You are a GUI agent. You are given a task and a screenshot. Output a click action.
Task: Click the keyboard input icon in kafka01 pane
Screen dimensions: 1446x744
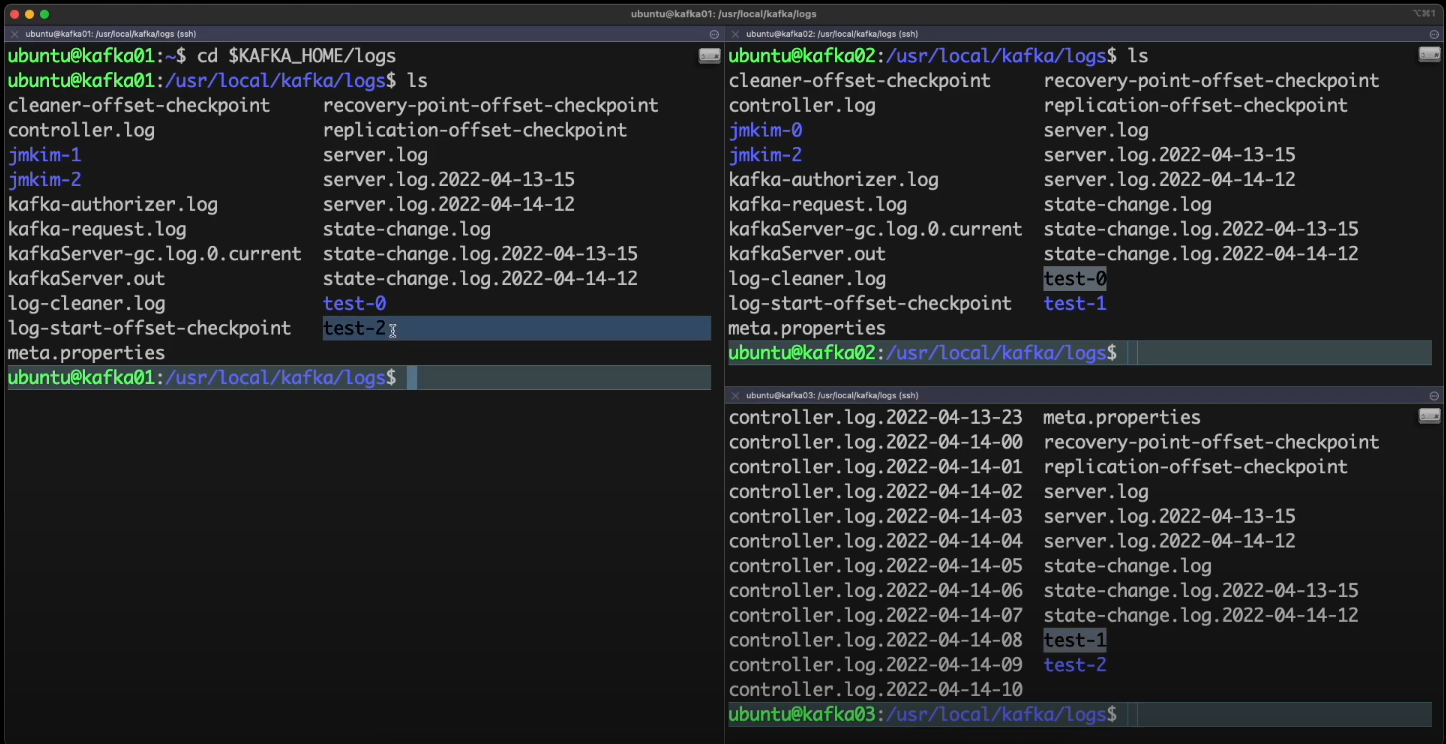tap(709, 56)
